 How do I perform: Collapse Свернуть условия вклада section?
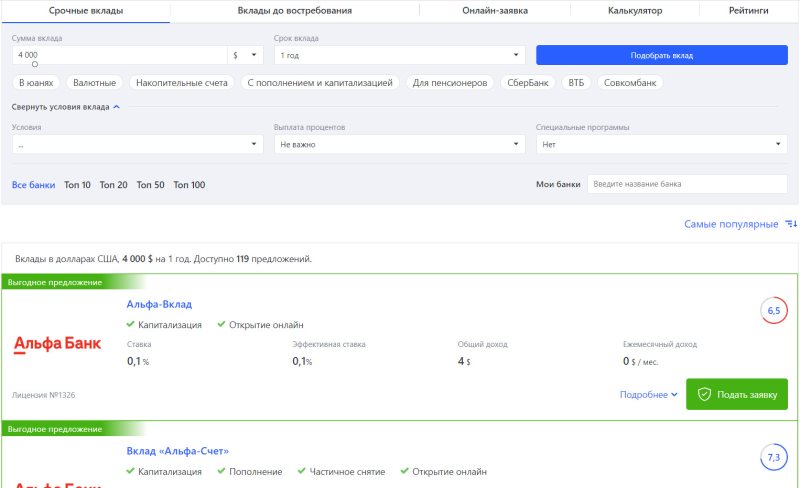coord(65,107)
